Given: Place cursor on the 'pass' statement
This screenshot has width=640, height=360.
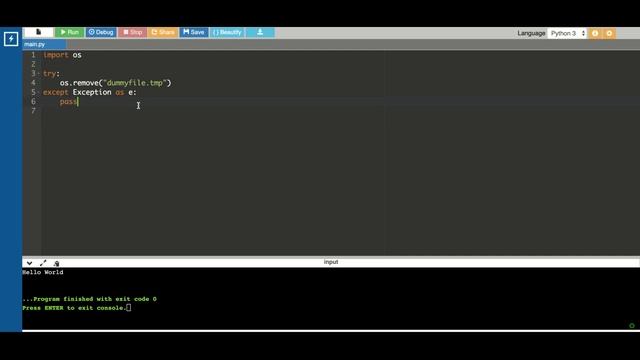Looking at the screenshot, I should point(68,102).
